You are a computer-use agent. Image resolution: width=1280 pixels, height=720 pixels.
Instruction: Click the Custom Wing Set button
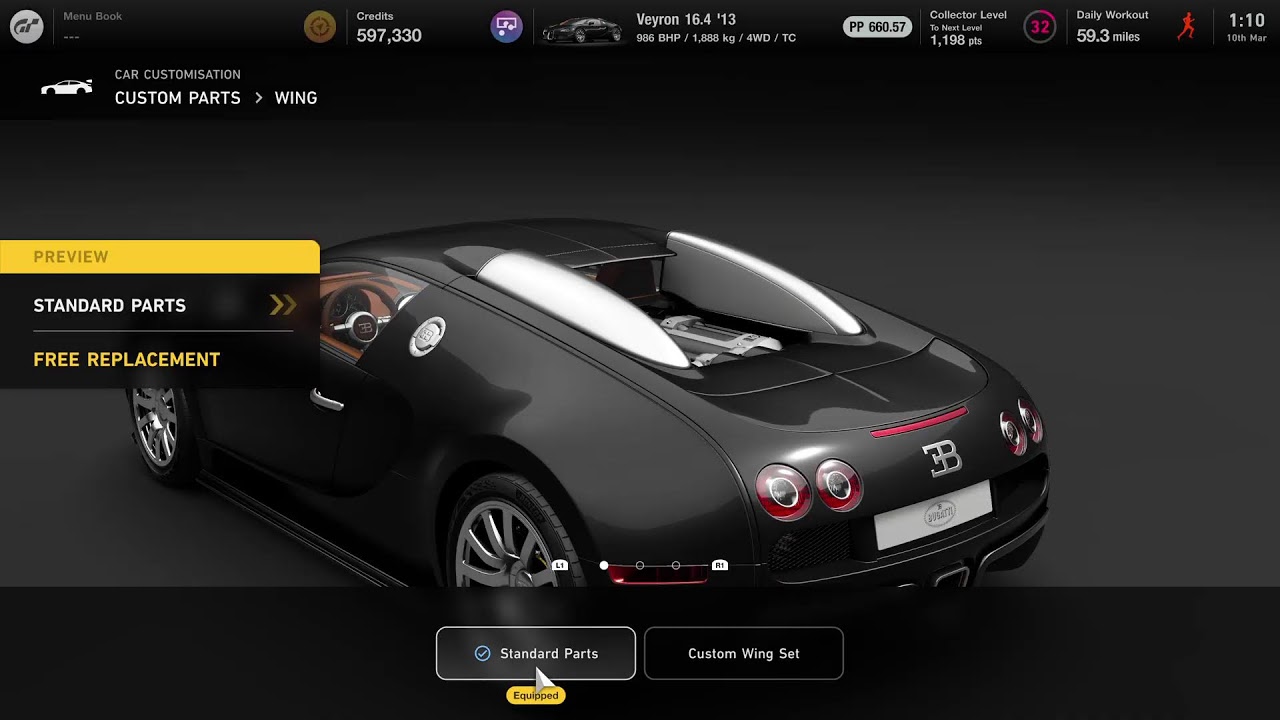click(743, 653)
